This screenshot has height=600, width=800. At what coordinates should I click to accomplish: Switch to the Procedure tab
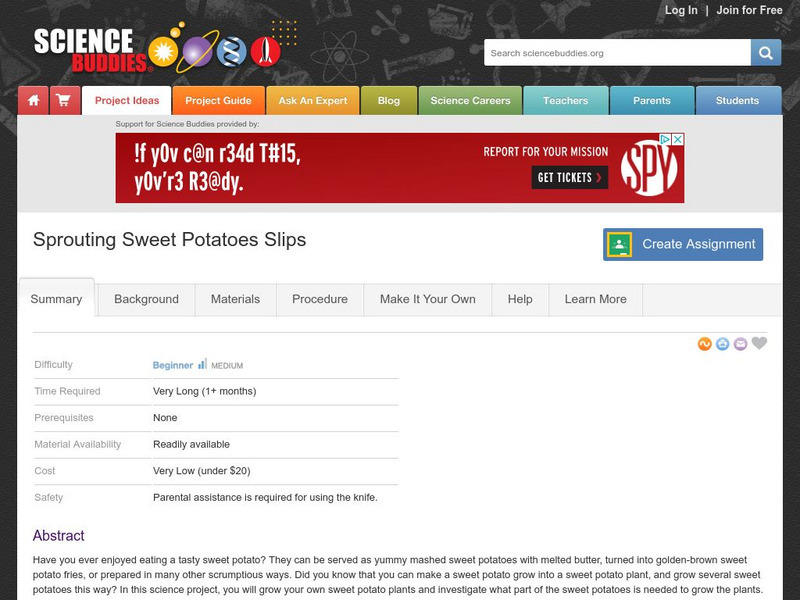pyautogui.click(x=320, y=299)
